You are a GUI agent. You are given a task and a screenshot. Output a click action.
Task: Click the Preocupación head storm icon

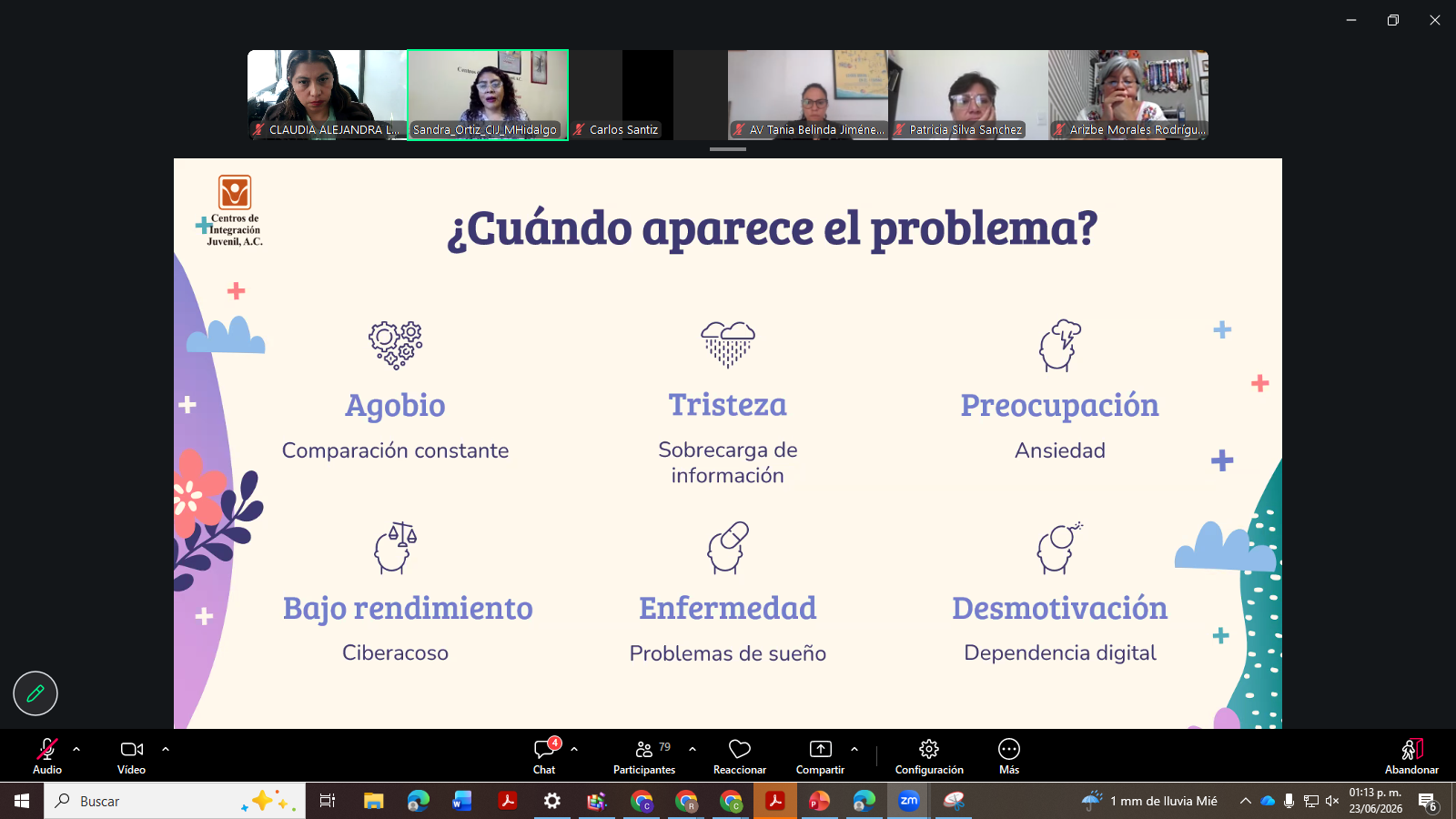point(1060,345)
